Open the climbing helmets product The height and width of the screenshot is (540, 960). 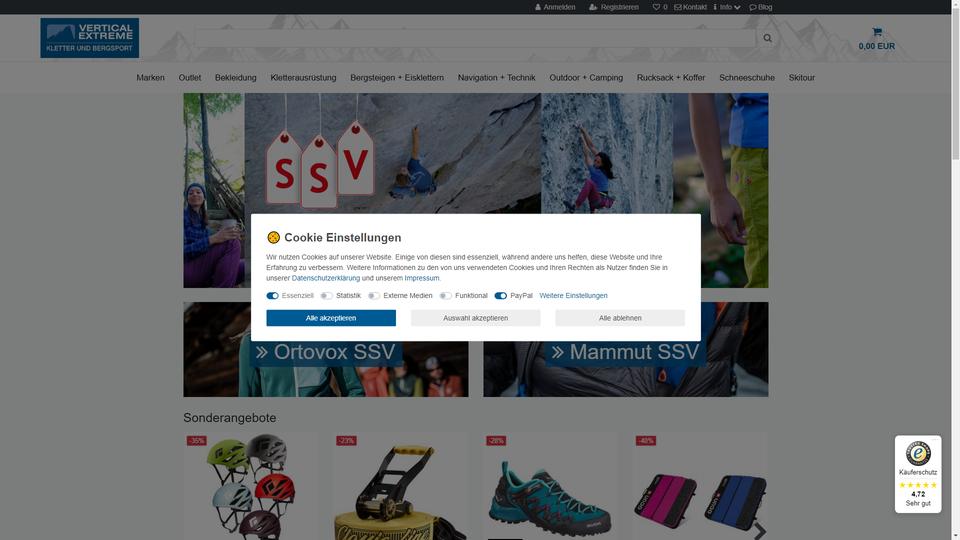[252, 487]
